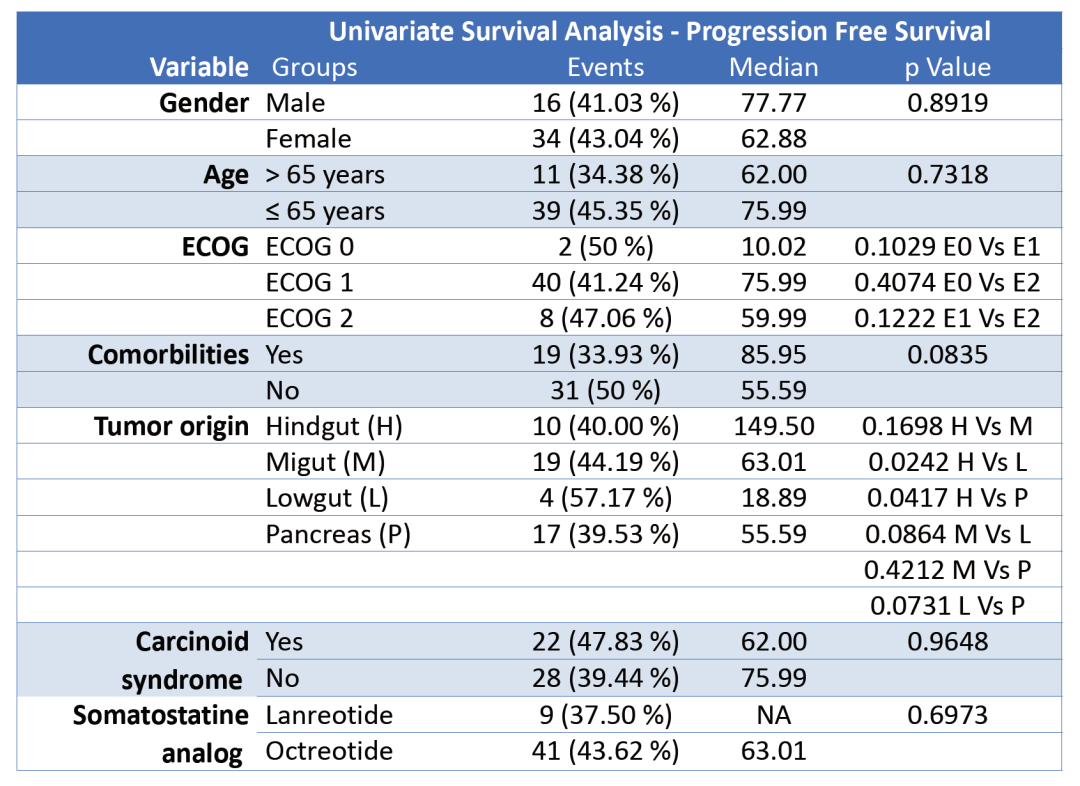Image resolution: width=1080 pixels, height=786 pixels.
Task: Click the 'Events' column header
Action: pos(606,68)
